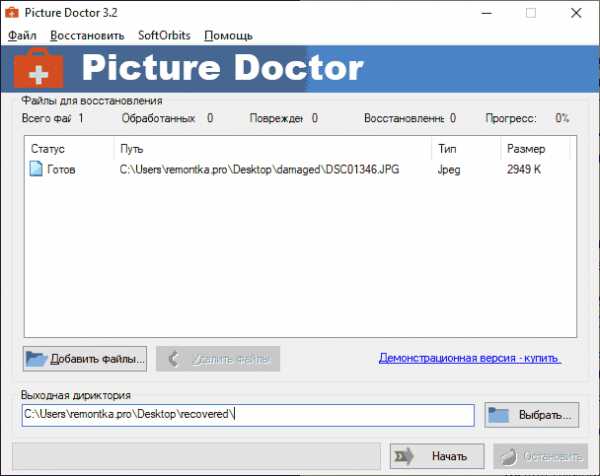Click the icon on the stop (Остановить) button

click(x=509, y=456)
